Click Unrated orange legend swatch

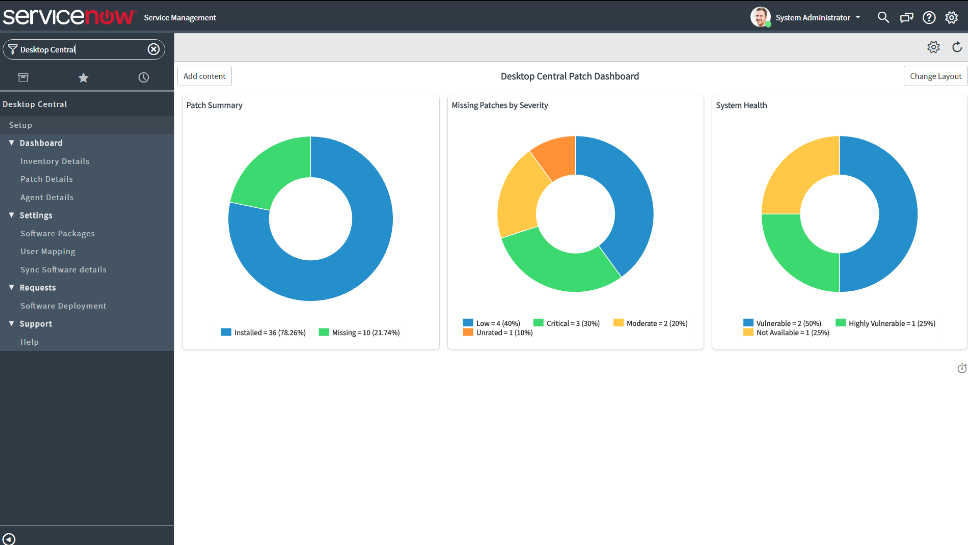tap(468, 332)
